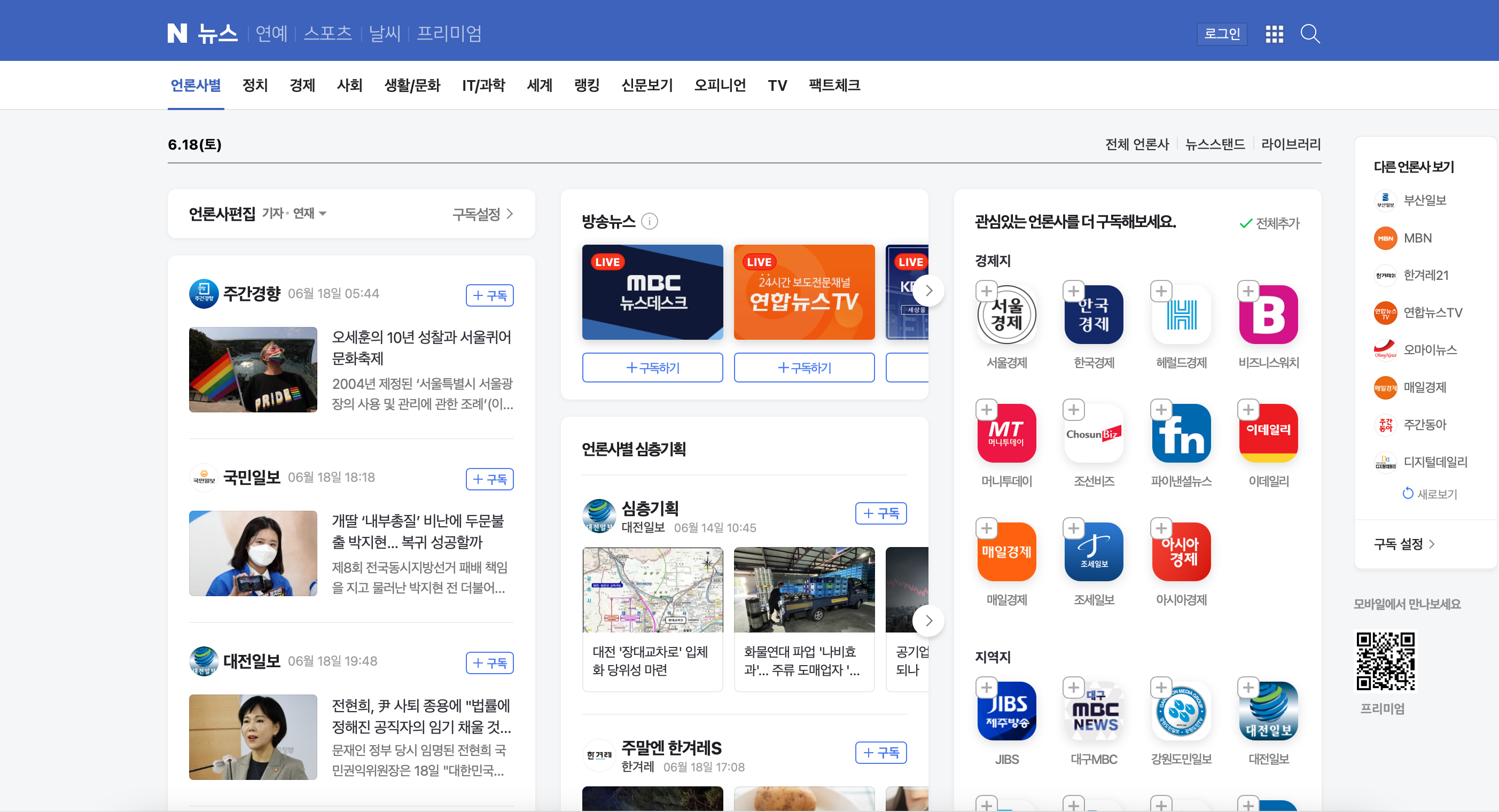Open 비즈니스워치 publisher icon
Screen dimensions: 1499x812
click(x=1269, y=315)
